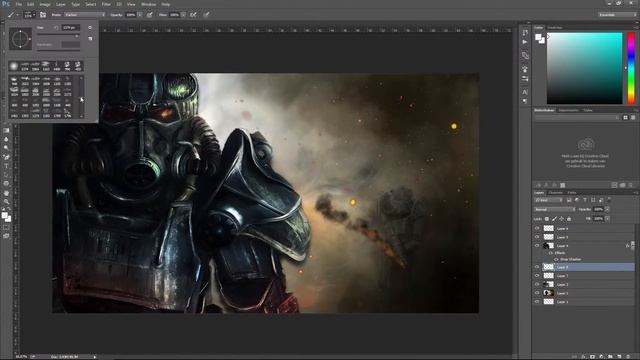Open the Image menu
This screenshot has height=360, width=640.
(x=45, y=4)
